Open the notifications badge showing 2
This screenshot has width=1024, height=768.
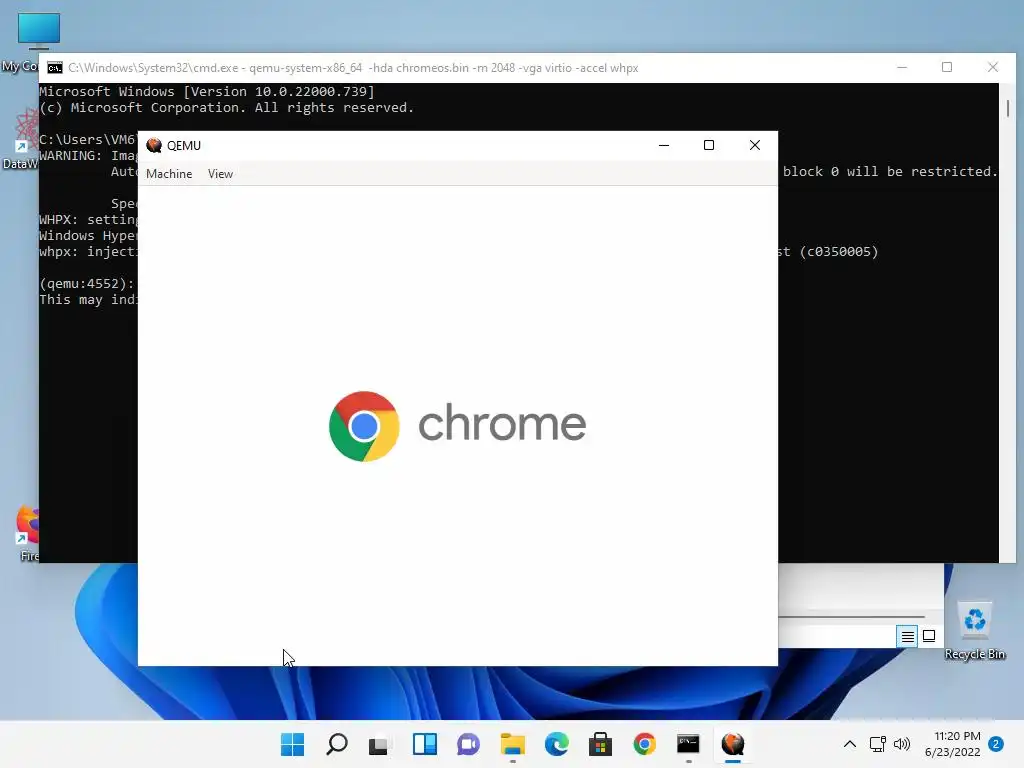pyautogui.click(x=996, y=744)
